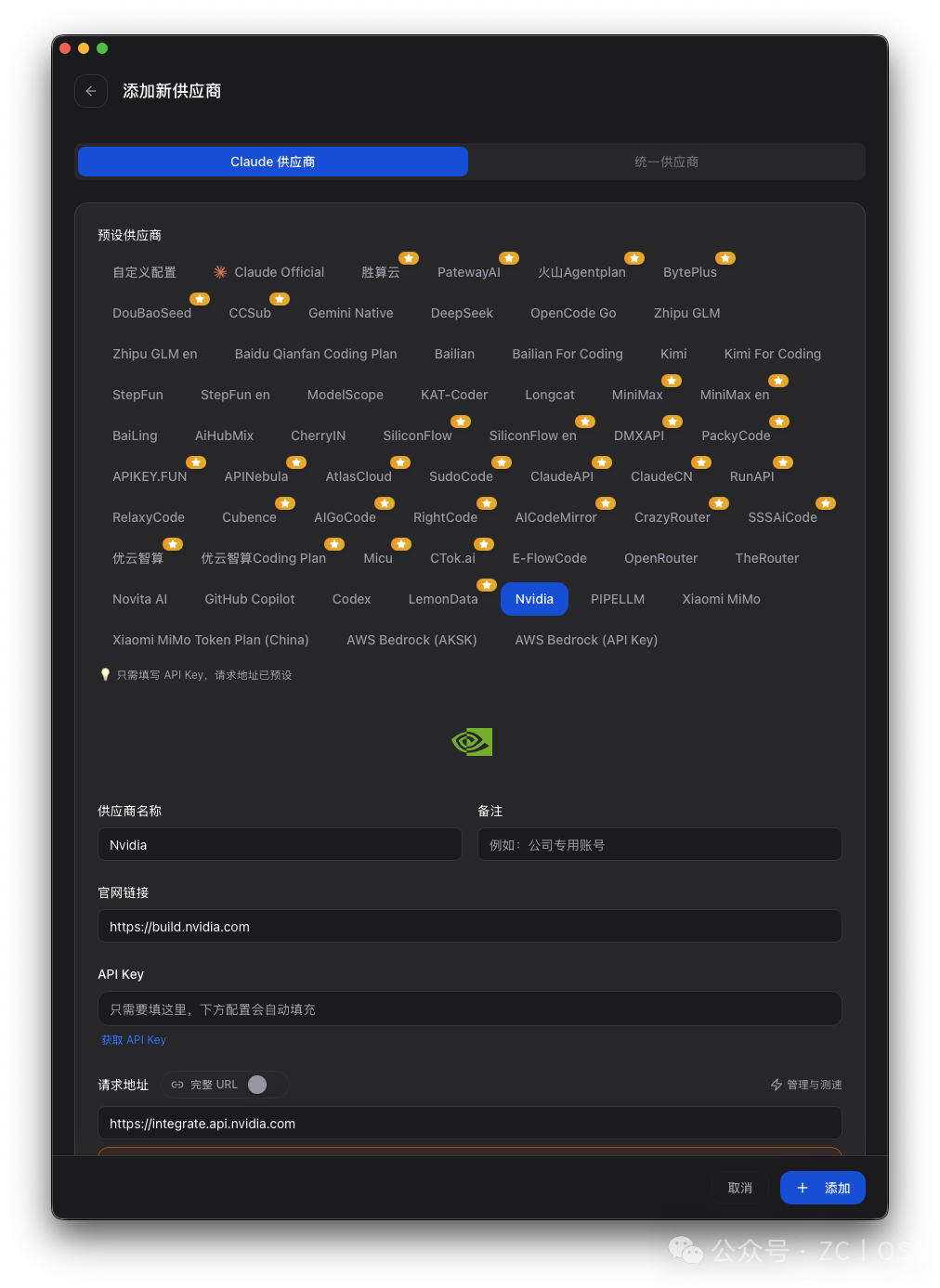The height and width of the screenshot is (1288, 940).
Task: Pick the Longcat preset
Action: (550, 395)
